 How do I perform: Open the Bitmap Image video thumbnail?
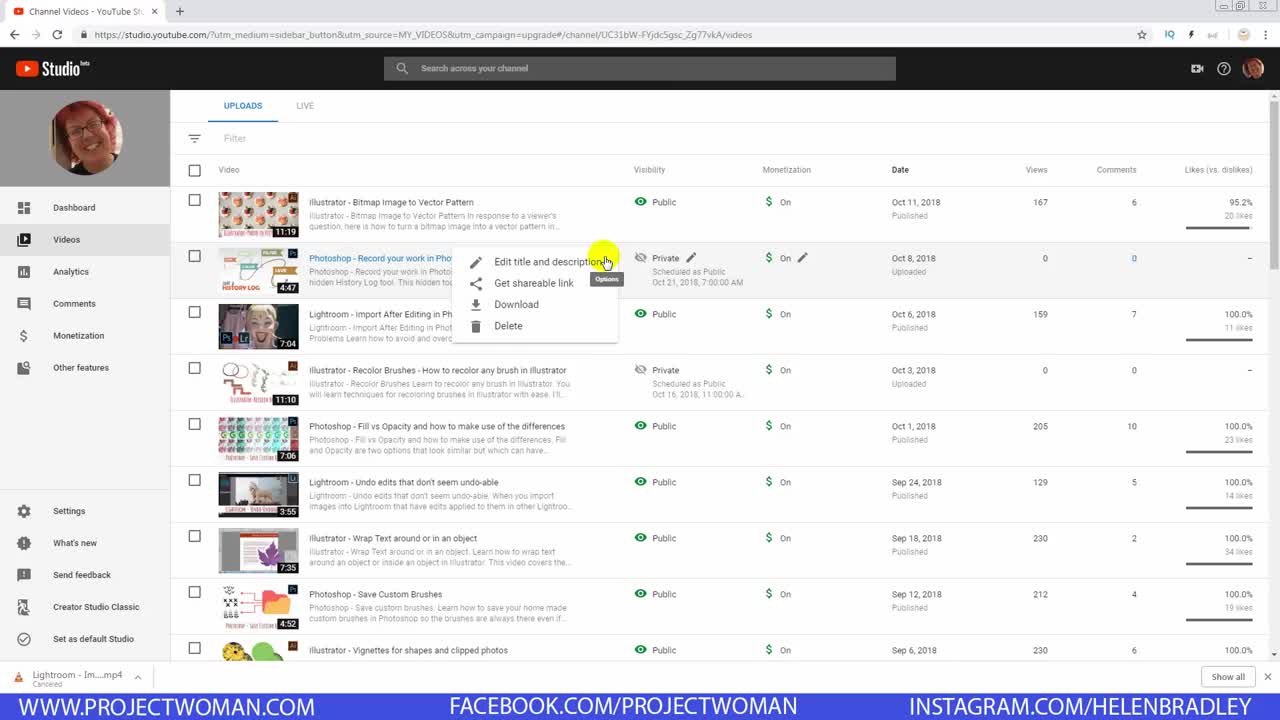[x=258, y=214]
